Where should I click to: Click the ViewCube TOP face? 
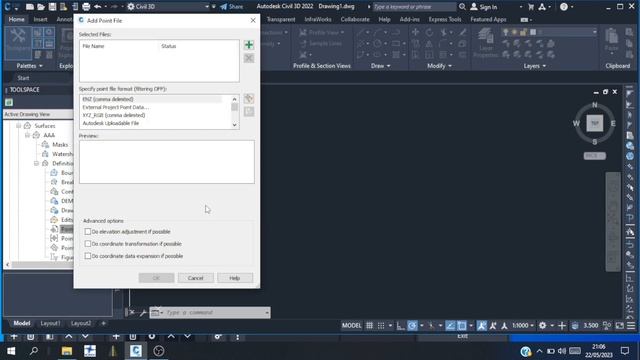tap(595, 123)
